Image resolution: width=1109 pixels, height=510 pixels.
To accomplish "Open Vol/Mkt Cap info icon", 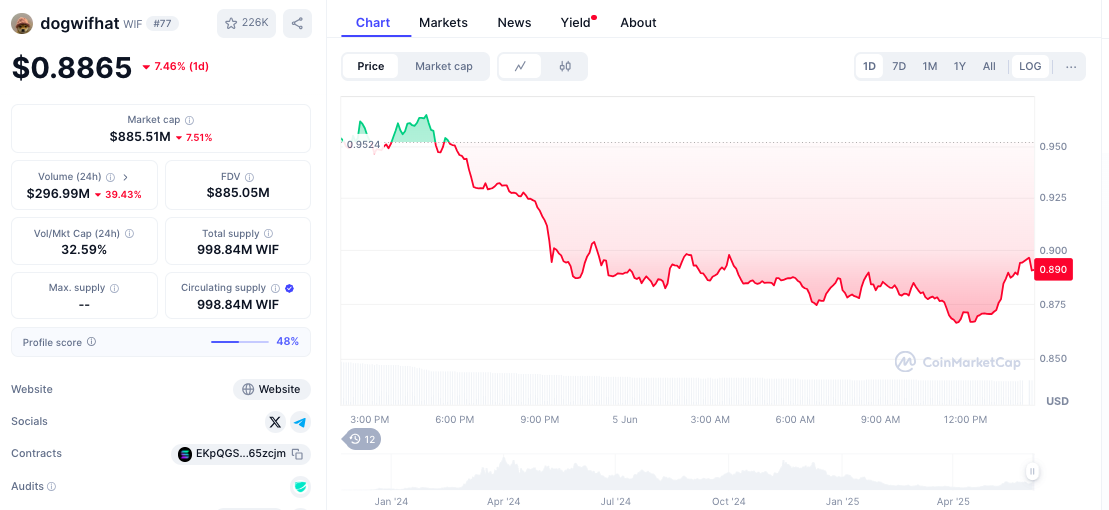I will (x=129, y=233).
